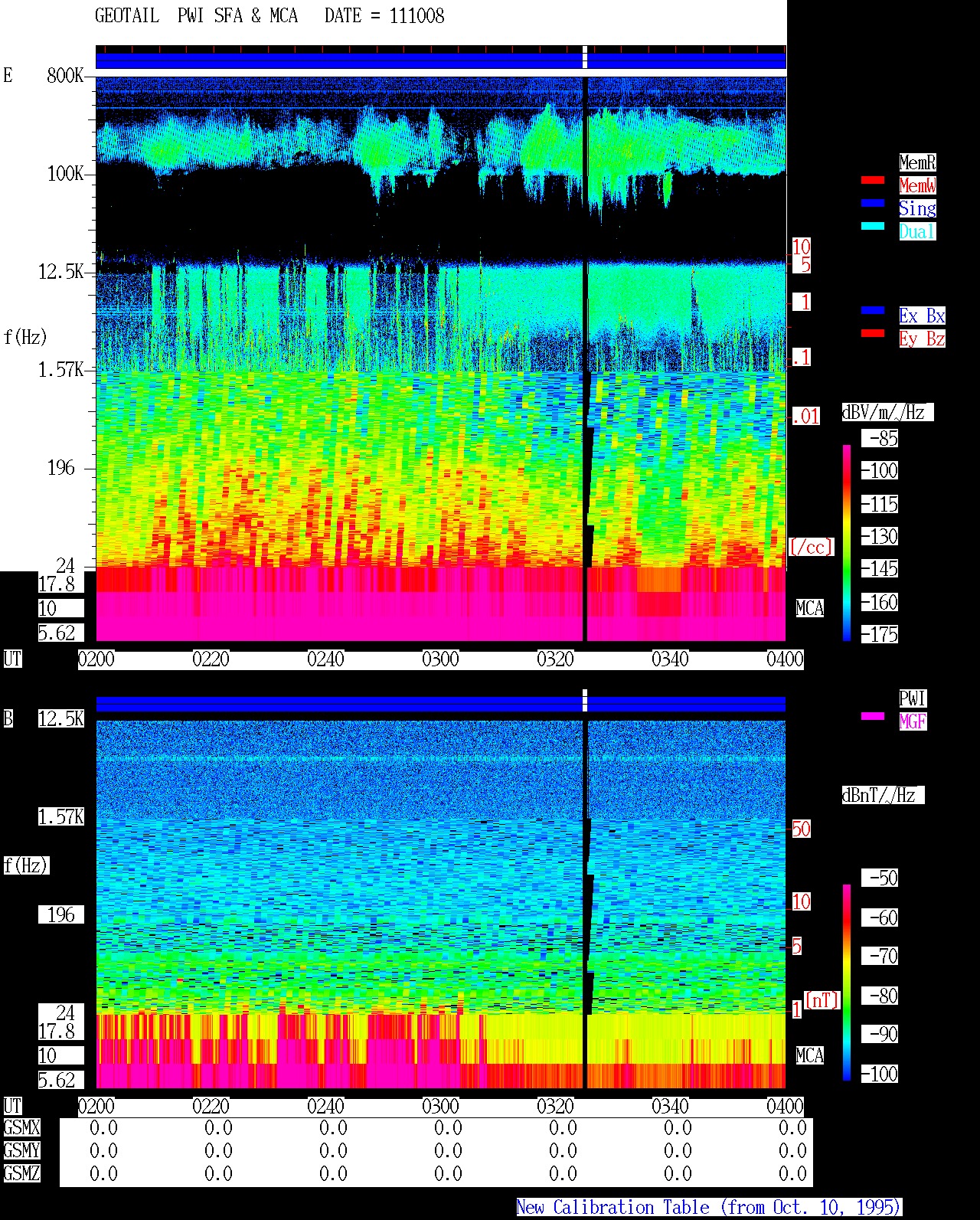Click the '1.57K' label on magnetic panel
Viewport: 980px width, 1220px height.
pos(61,817)
